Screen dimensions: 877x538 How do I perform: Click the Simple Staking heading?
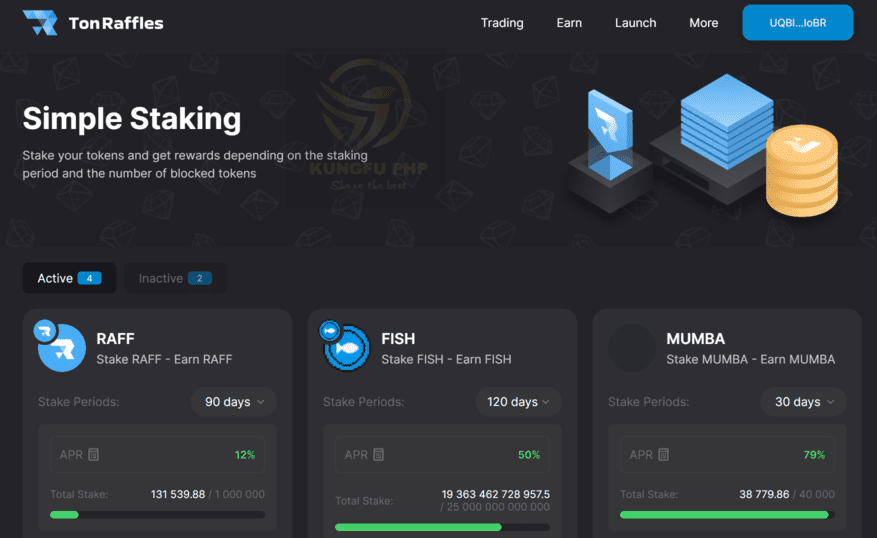coord(131,119)
